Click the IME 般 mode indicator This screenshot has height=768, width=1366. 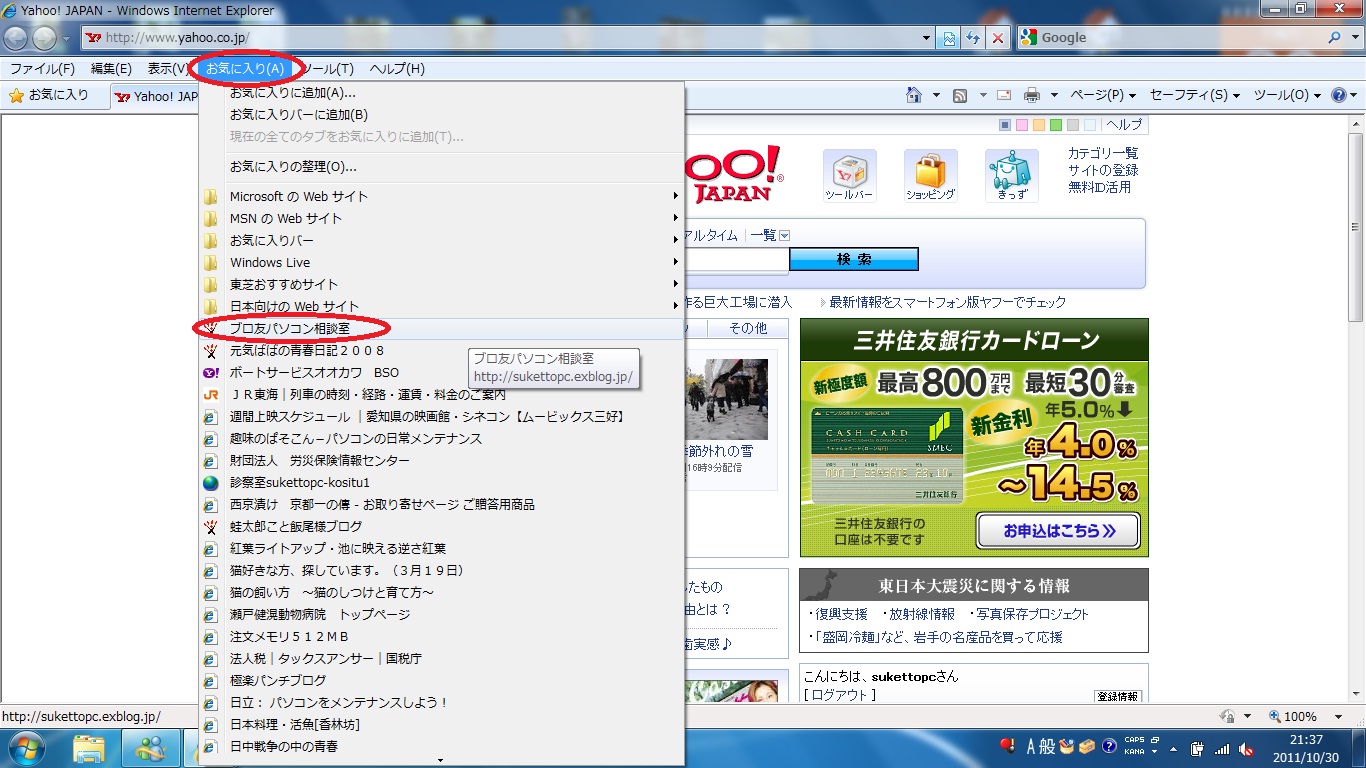(1048, 746)
